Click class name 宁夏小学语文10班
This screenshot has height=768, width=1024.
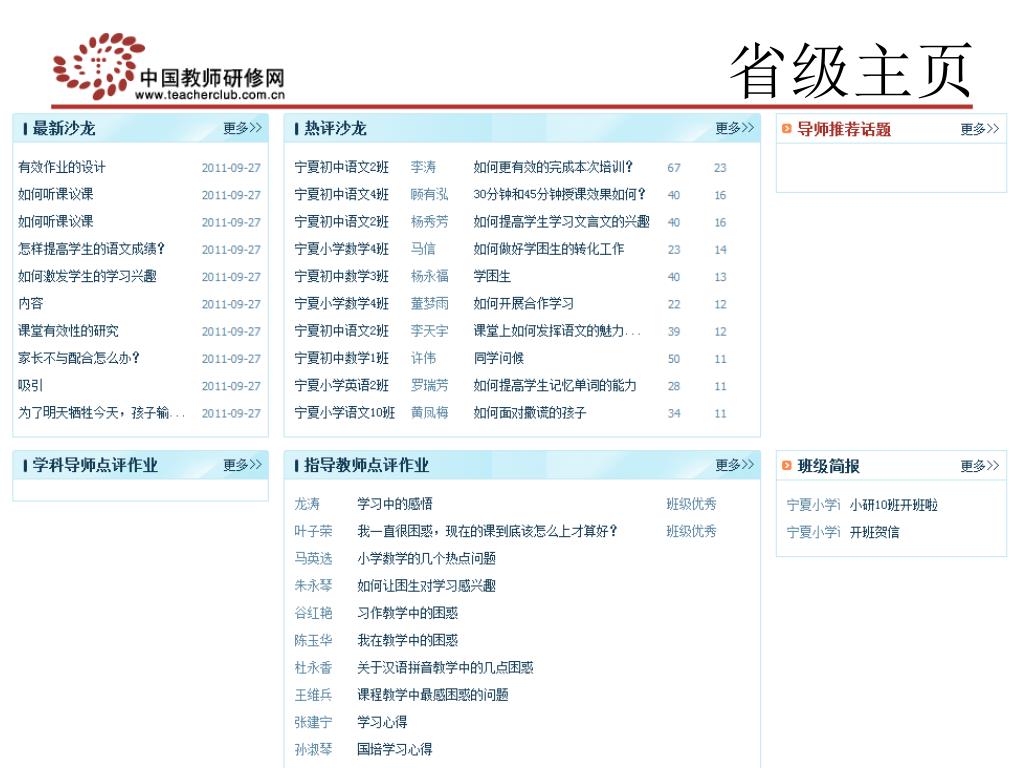click(345, 413)
